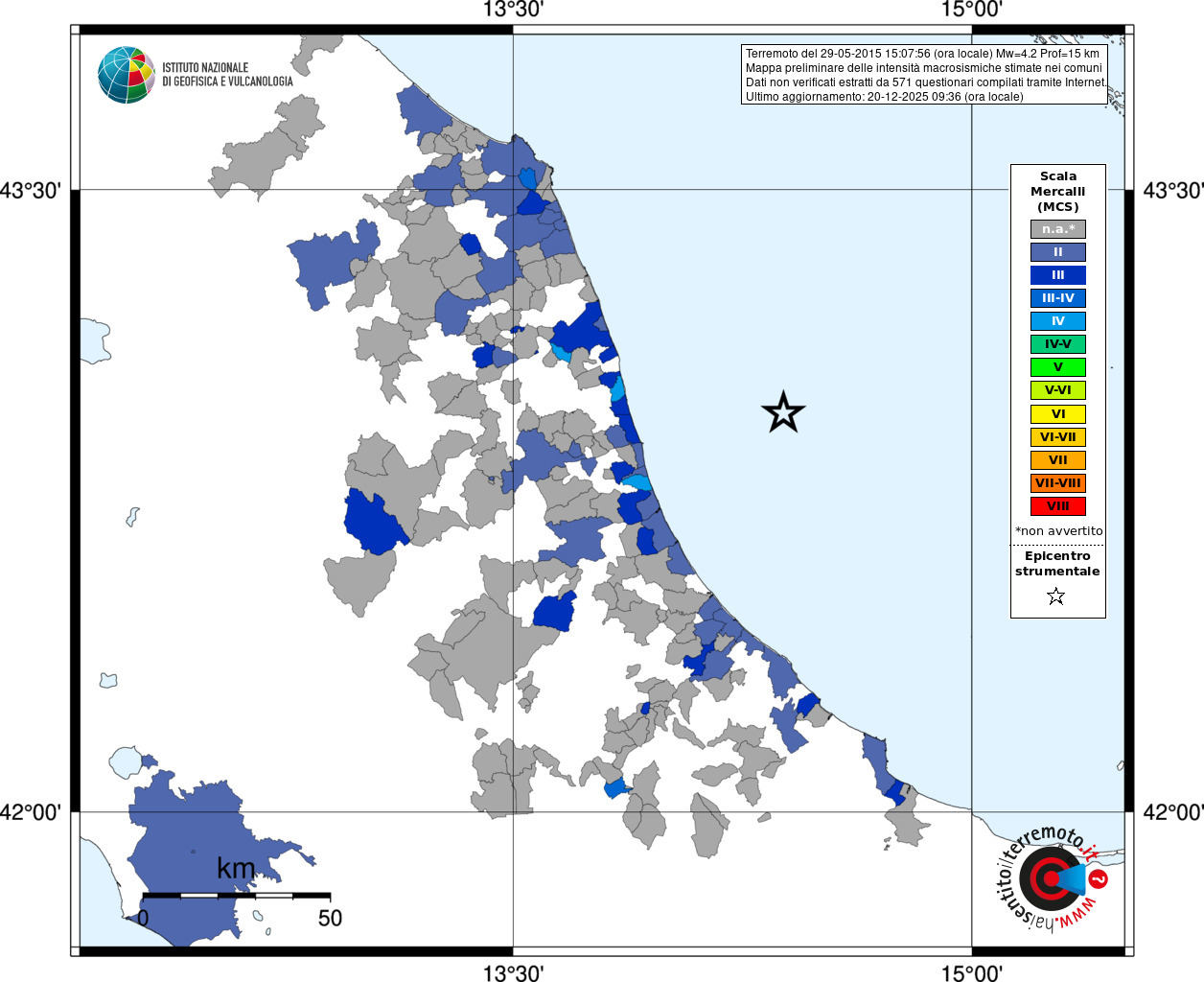Click the 50 label on the scale bar
The image size is (1204, 982).
pyautogui.click(x=330, y=918)
